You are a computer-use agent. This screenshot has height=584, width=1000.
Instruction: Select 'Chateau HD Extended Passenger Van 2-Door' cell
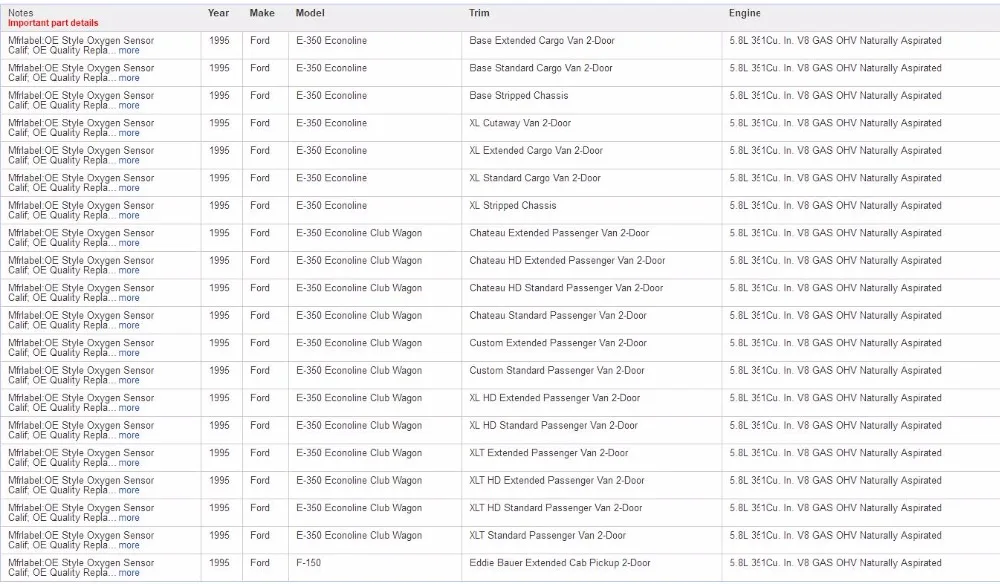[x=567, y=260]
